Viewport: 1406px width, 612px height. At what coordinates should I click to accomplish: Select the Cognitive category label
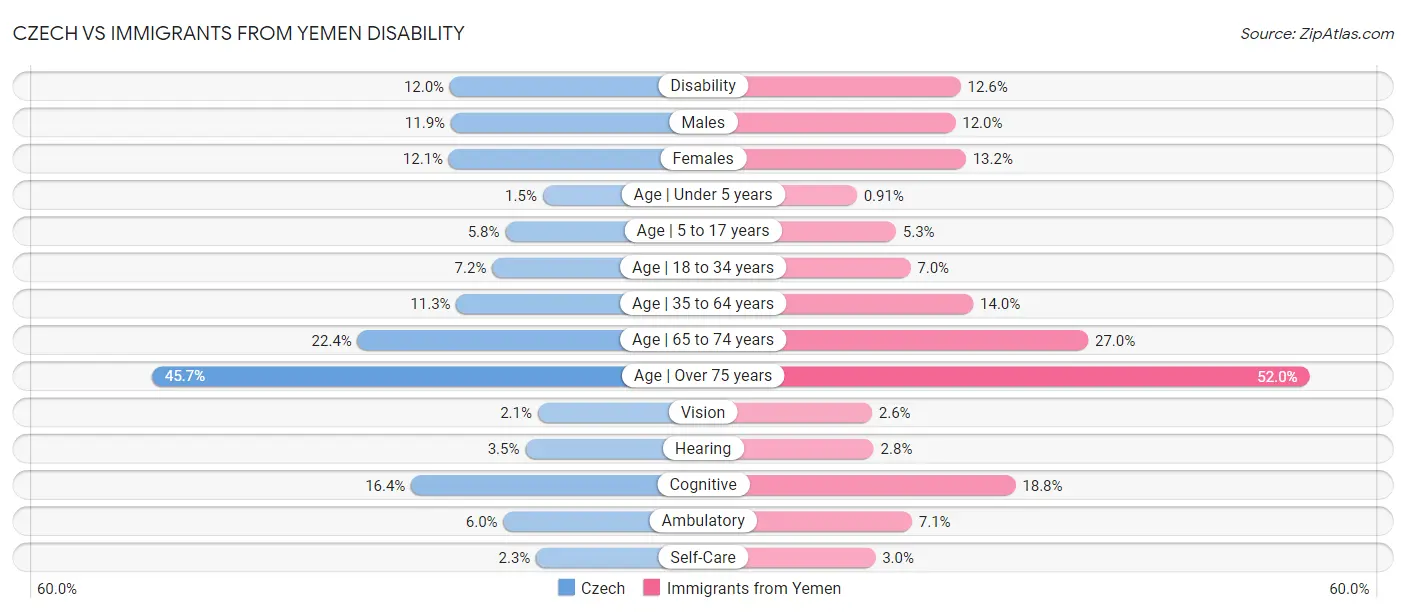point(703,485)
